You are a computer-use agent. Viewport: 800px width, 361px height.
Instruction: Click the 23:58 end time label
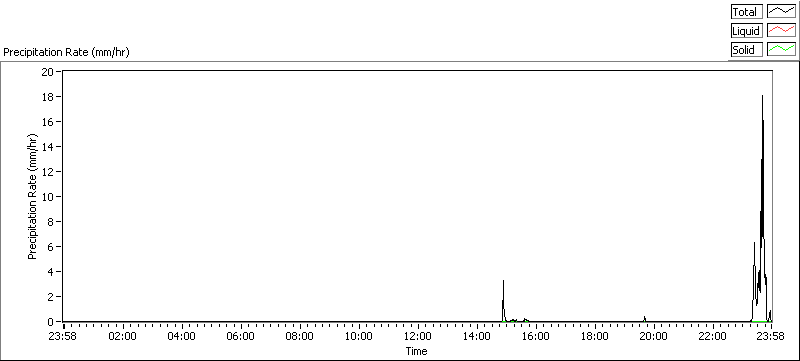point(770,336)
